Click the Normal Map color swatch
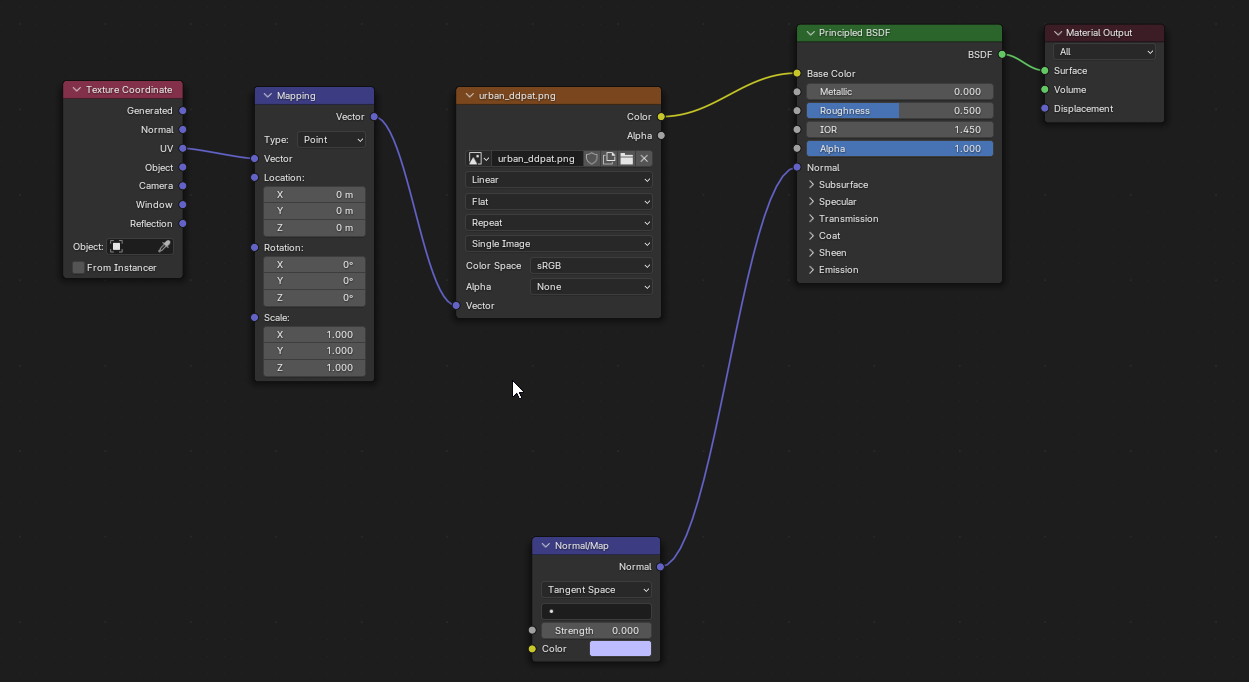1249x682 pixels. click(x=620, y=649)
